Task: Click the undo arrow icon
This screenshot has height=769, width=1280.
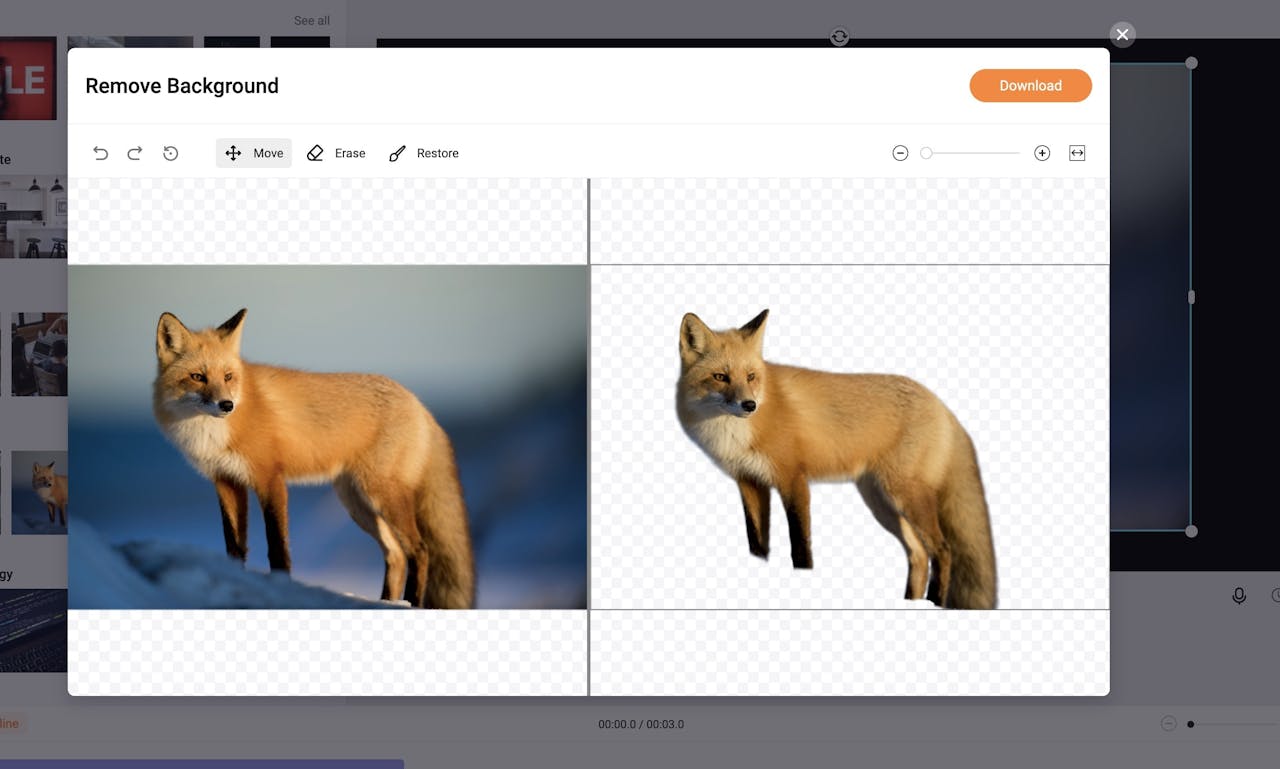Action: (100, 153)
